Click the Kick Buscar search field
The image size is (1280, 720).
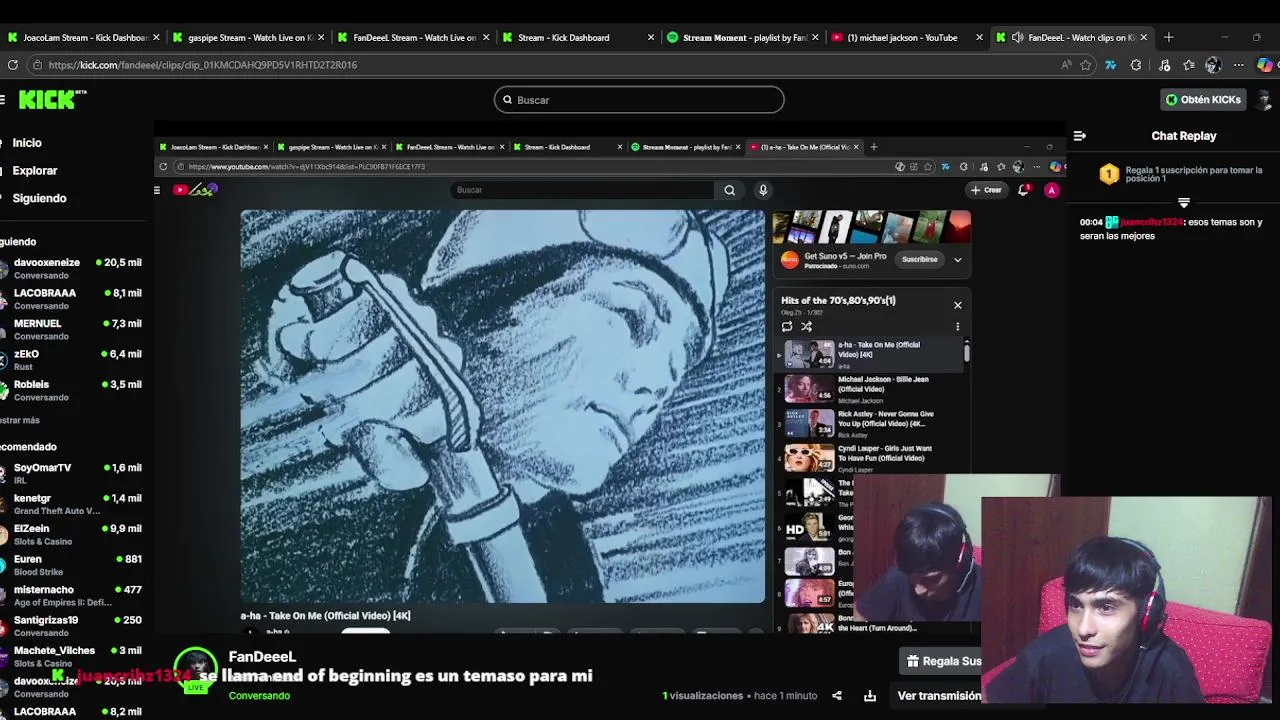639,100
